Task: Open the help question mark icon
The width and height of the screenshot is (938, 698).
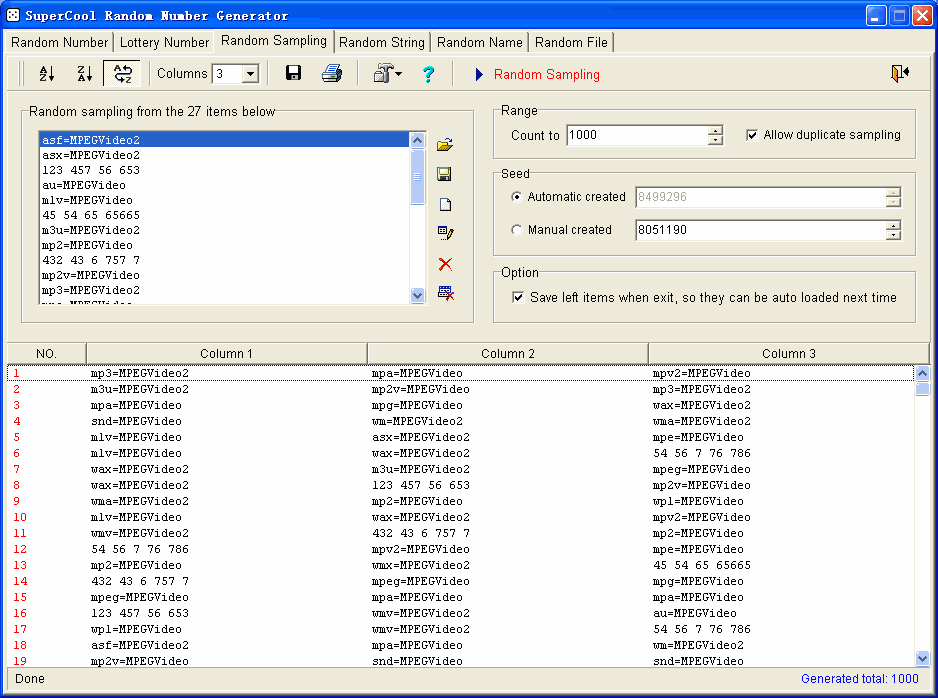Action: click(x=428, y=74)
